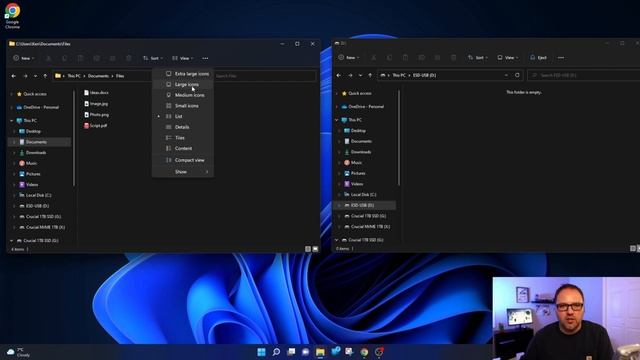Click the Delete icon in ESD-USB window toolbar
640x360 pixels.
[453, 58]
